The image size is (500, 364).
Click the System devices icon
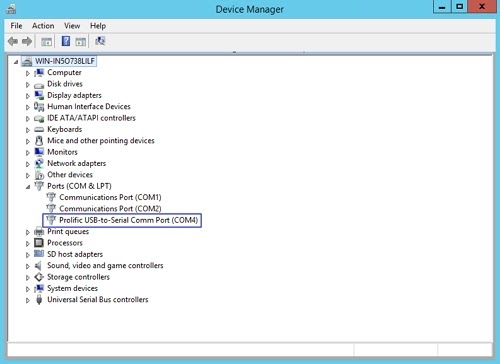pyautogui.click(x=39, y=288)
